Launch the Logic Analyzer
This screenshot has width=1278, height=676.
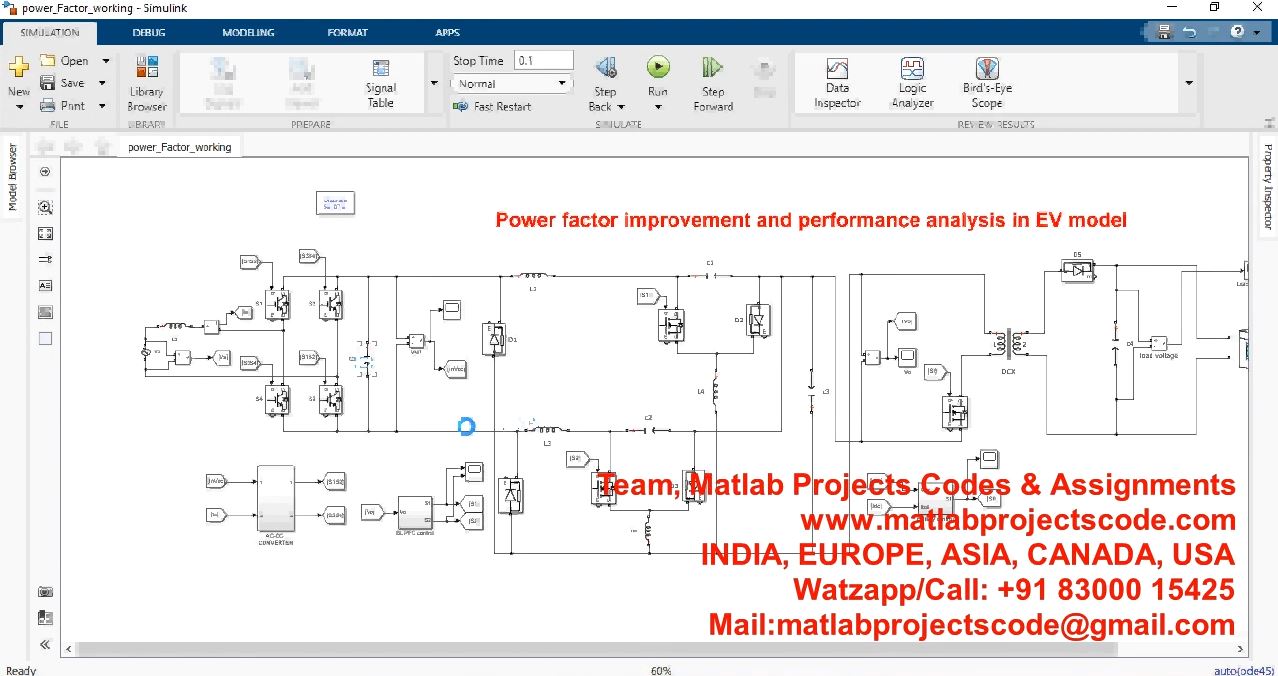pyautogui.click(x=912, y=82)
